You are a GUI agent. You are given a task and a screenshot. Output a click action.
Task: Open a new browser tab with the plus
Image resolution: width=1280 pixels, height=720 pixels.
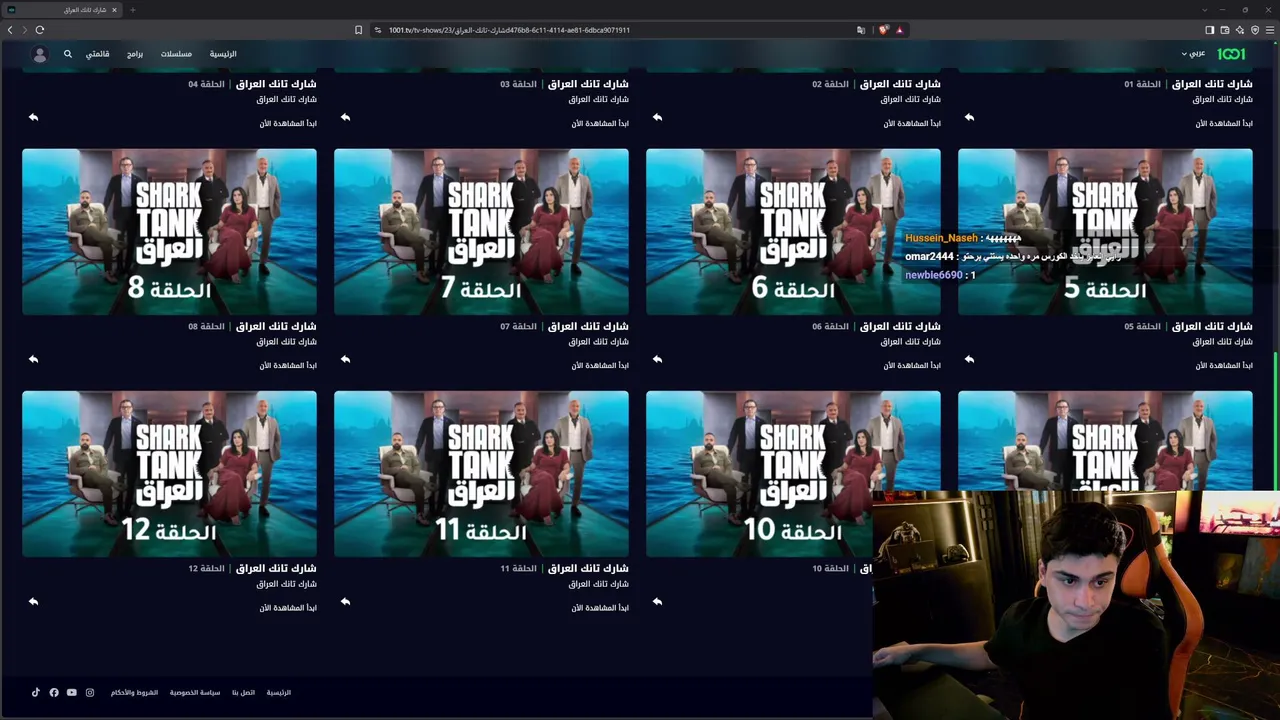pos(132,10)
